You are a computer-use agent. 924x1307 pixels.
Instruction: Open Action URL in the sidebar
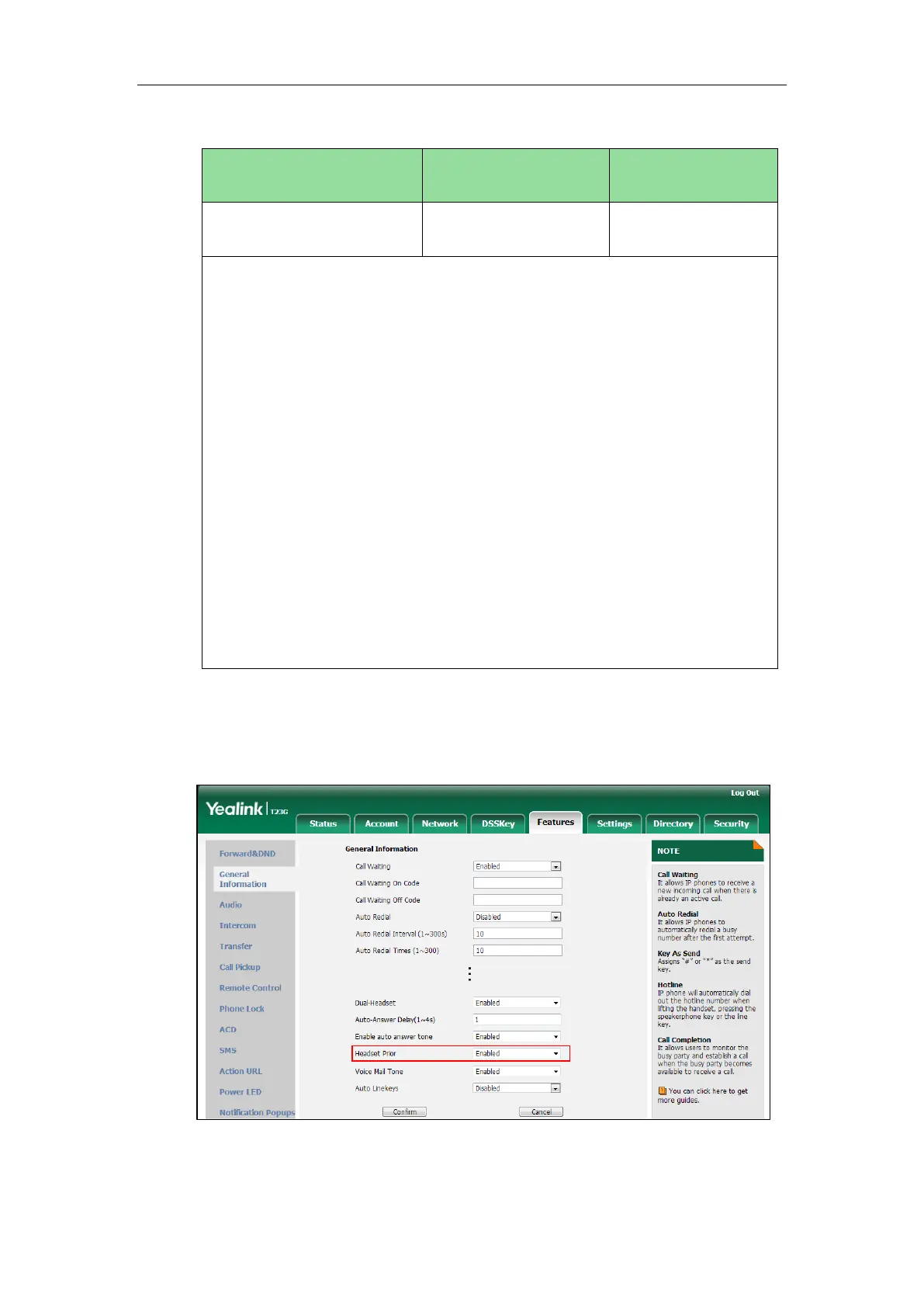tap(241, 1071)
